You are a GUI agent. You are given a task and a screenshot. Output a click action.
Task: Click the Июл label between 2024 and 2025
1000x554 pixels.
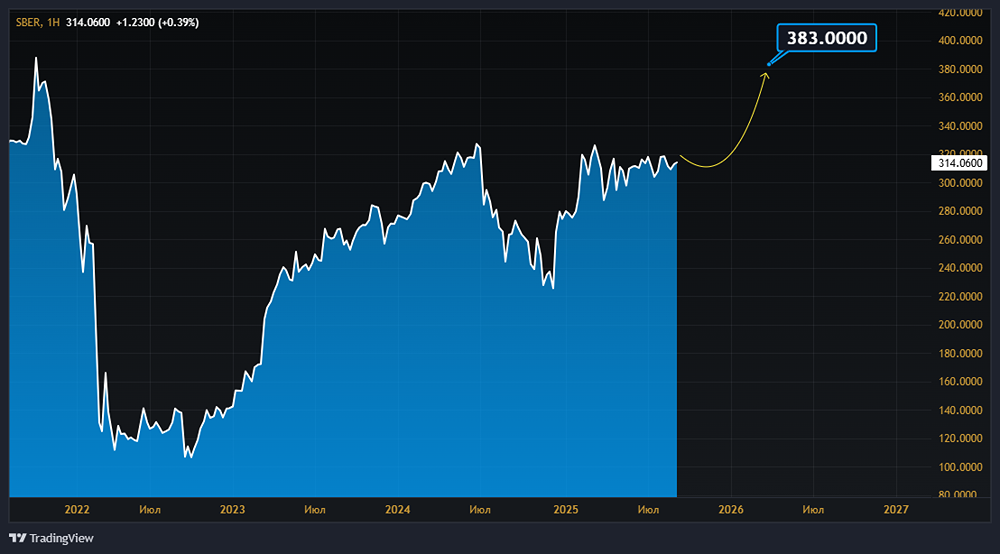pos(480,509)
